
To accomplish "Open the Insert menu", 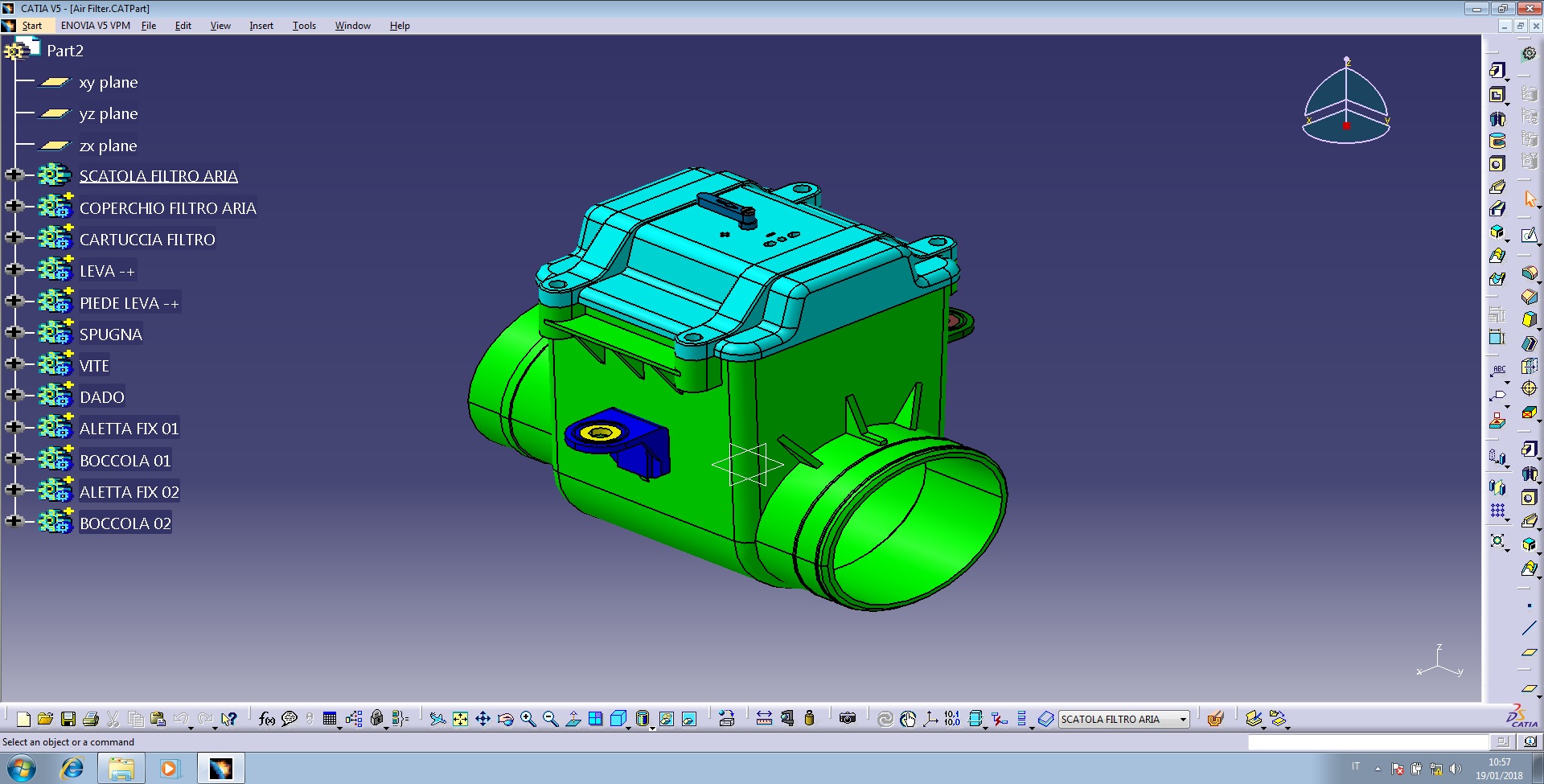I will (x=261, y=26).
